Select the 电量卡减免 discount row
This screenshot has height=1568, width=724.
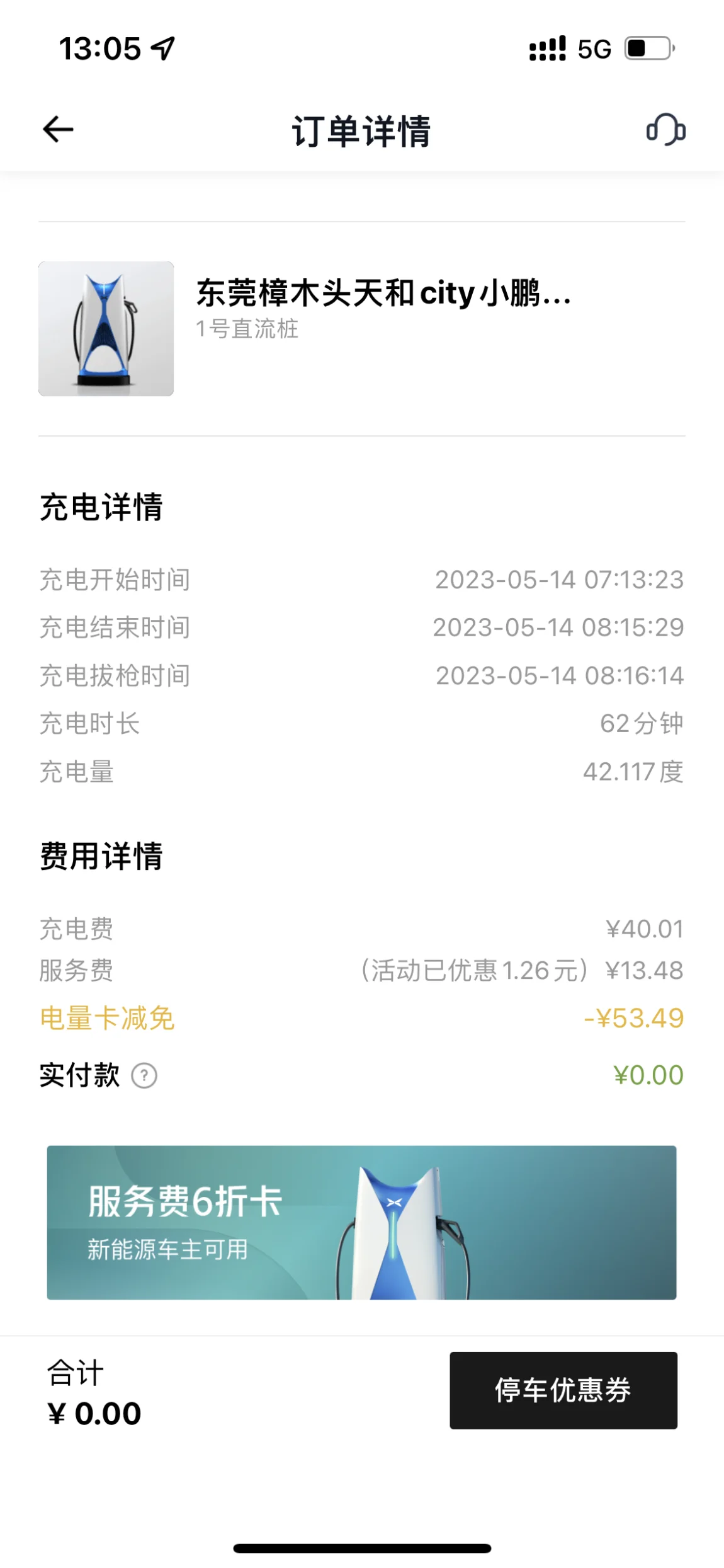tap(361, 1018)
